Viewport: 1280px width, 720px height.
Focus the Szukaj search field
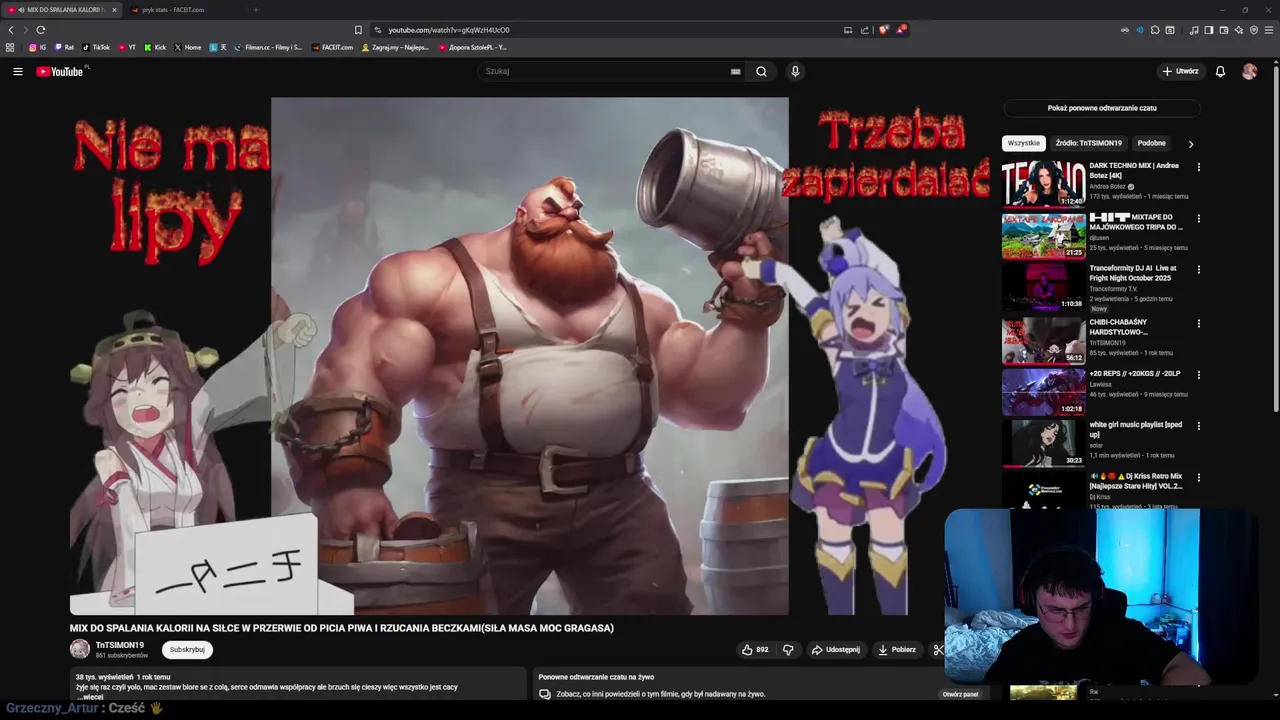(605, 71)
